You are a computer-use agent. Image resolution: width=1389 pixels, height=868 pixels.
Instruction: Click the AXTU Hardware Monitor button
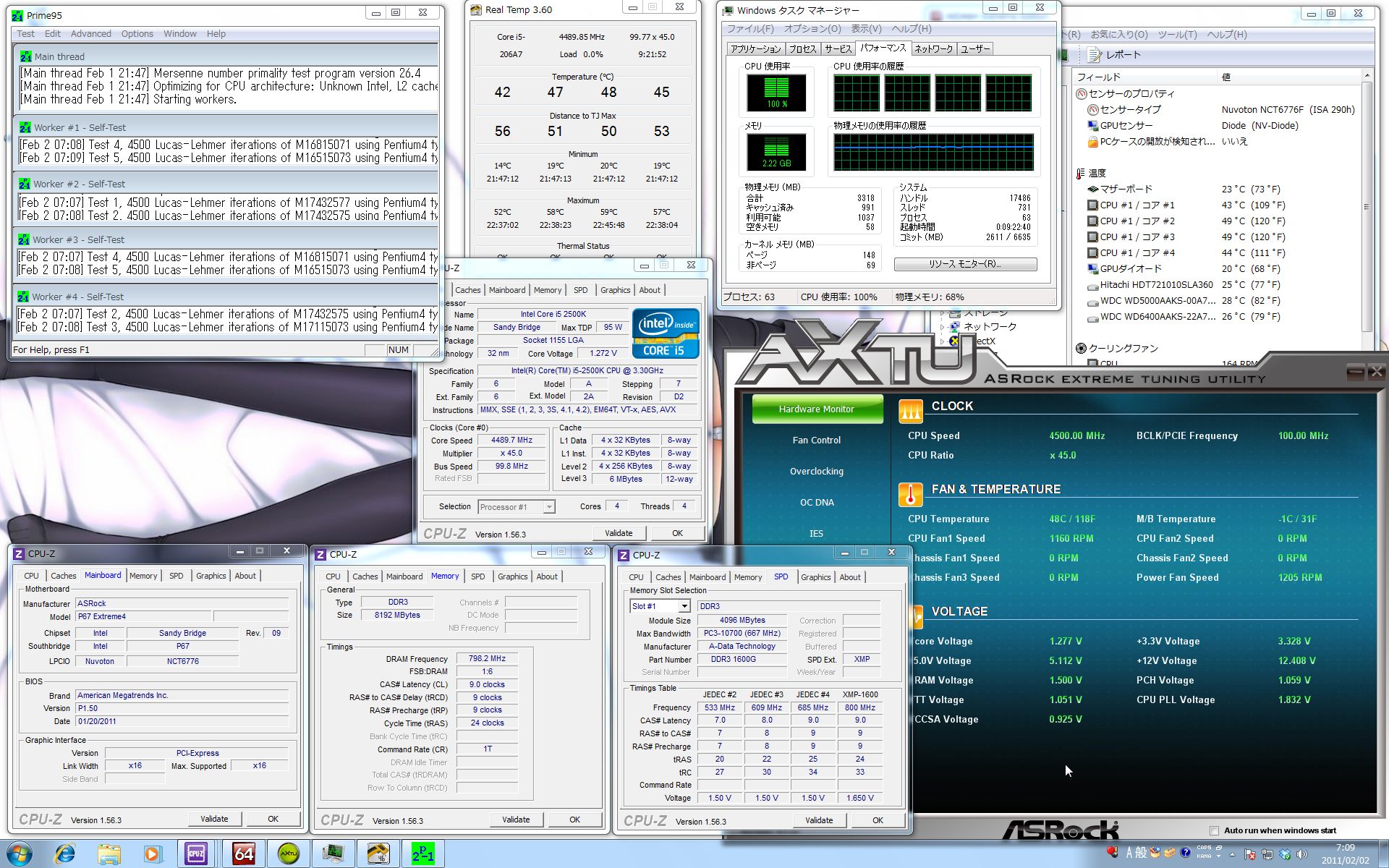click(817, 409)
